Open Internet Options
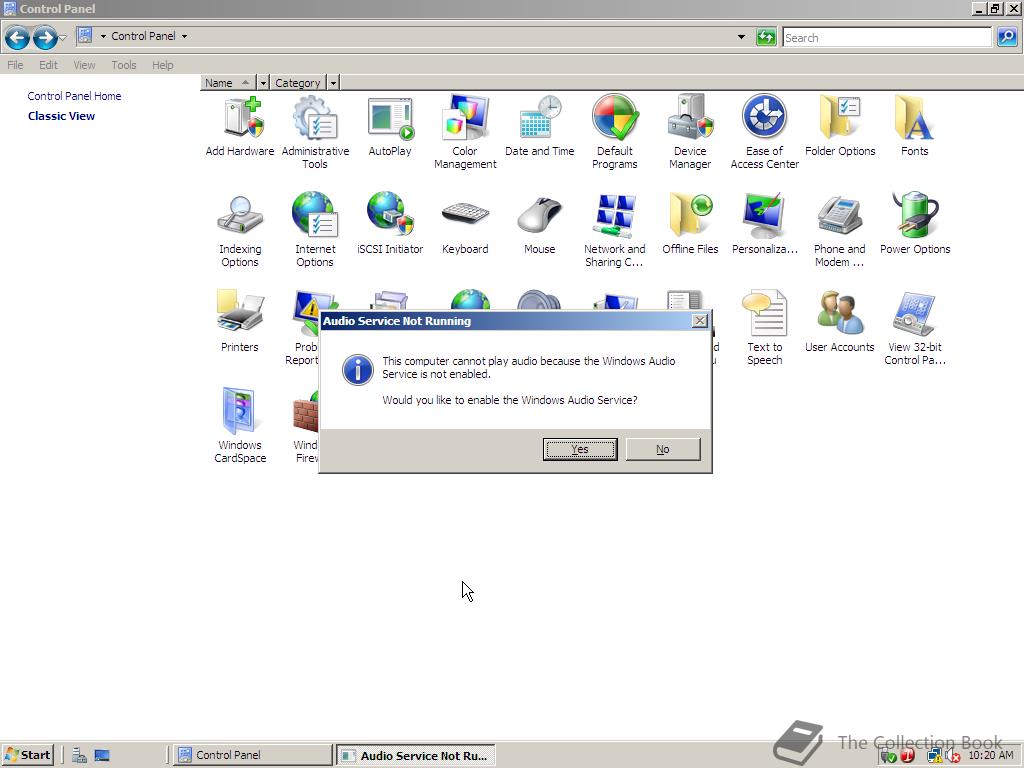 point(315,231)
